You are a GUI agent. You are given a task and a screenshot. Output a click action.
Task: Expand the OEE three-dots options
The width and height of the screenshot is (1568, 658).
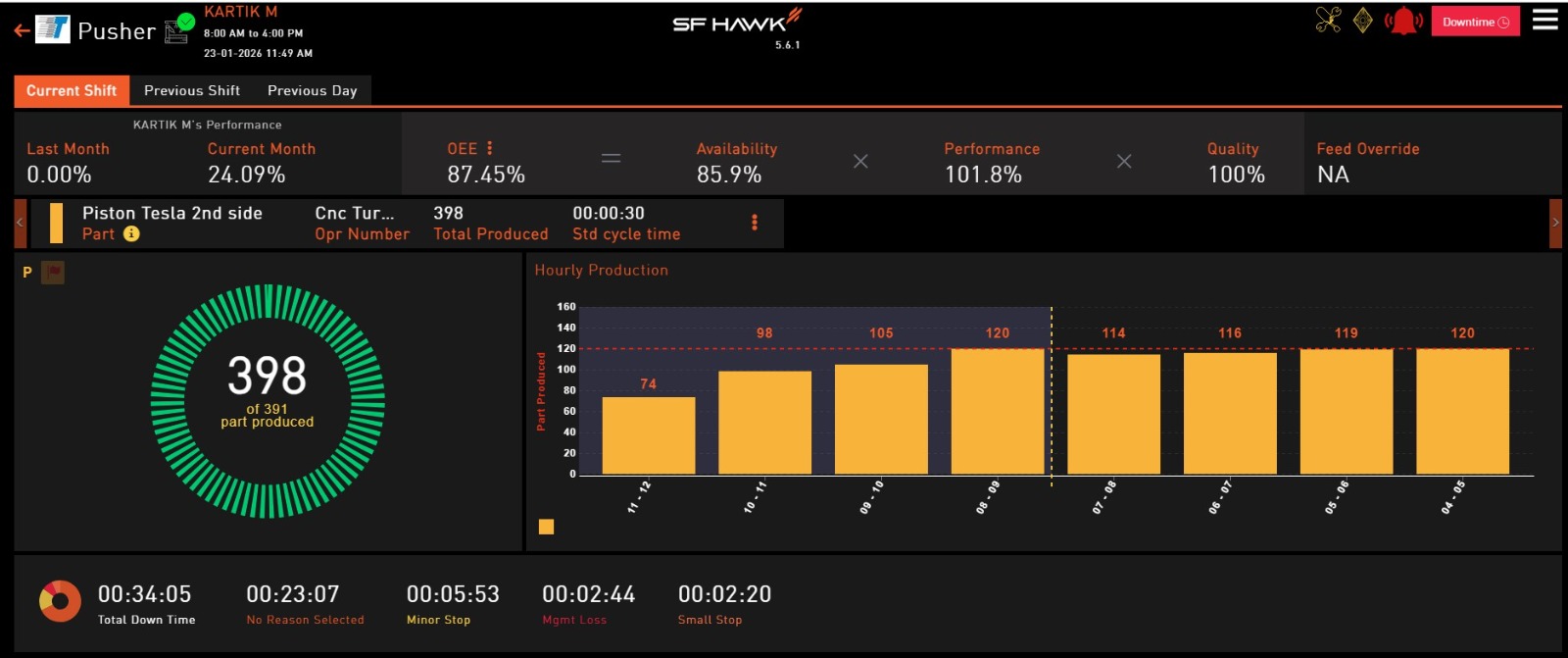point(490,148)
